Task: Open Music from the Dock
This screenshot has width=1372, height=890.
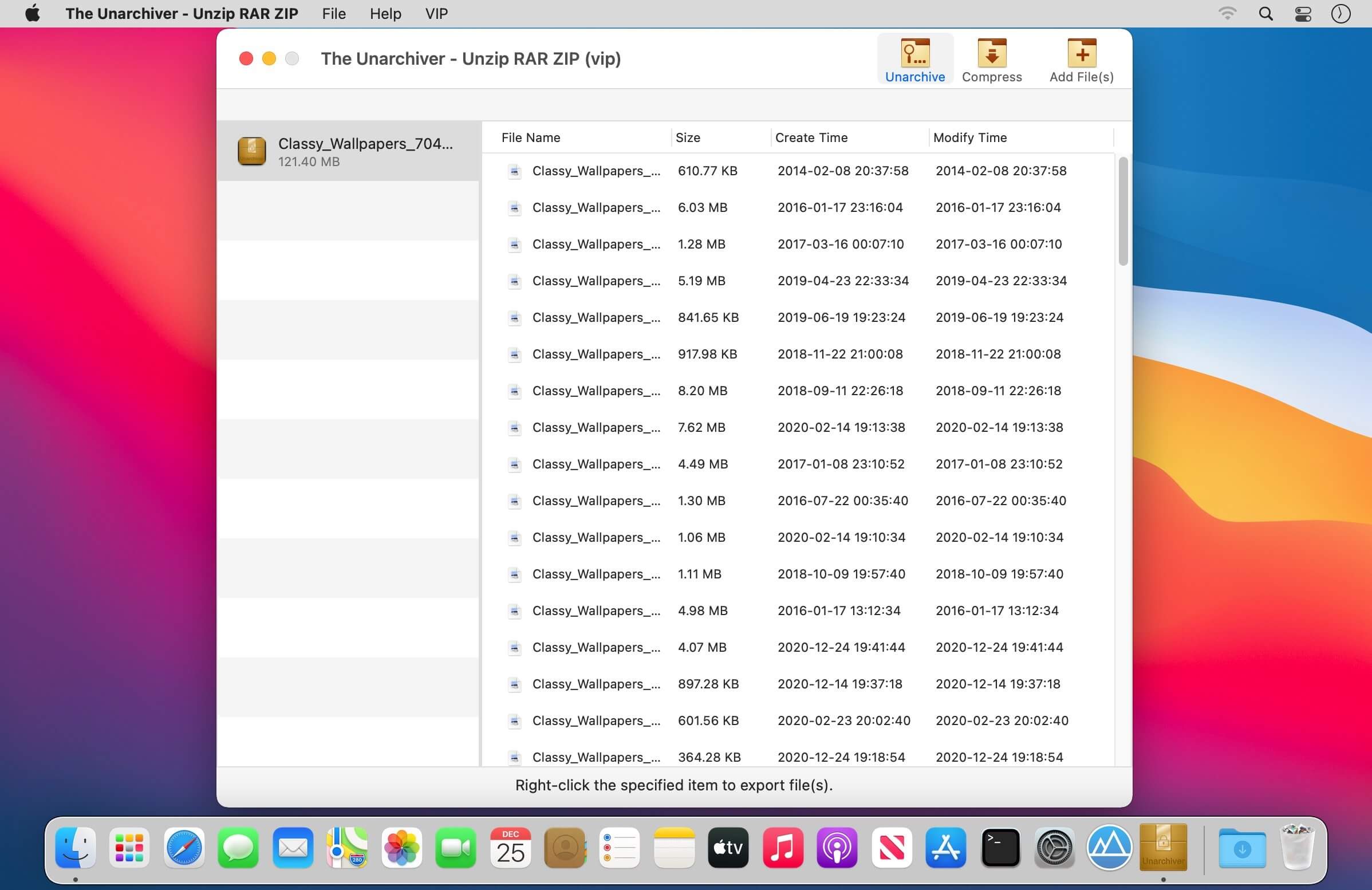Action: tap(783, 848)
